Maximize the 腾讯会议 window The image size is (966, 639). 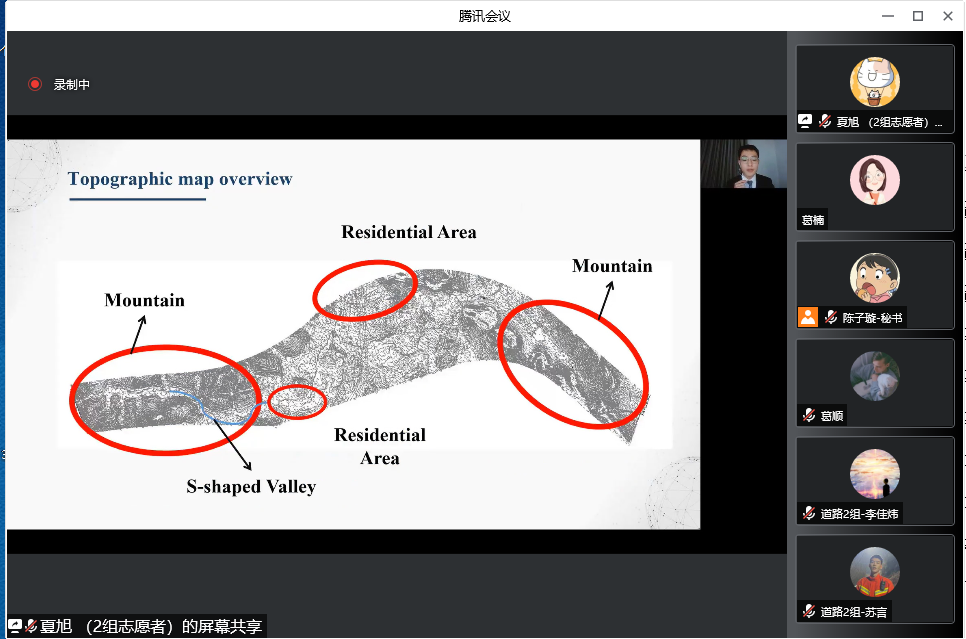coord(917,16)
